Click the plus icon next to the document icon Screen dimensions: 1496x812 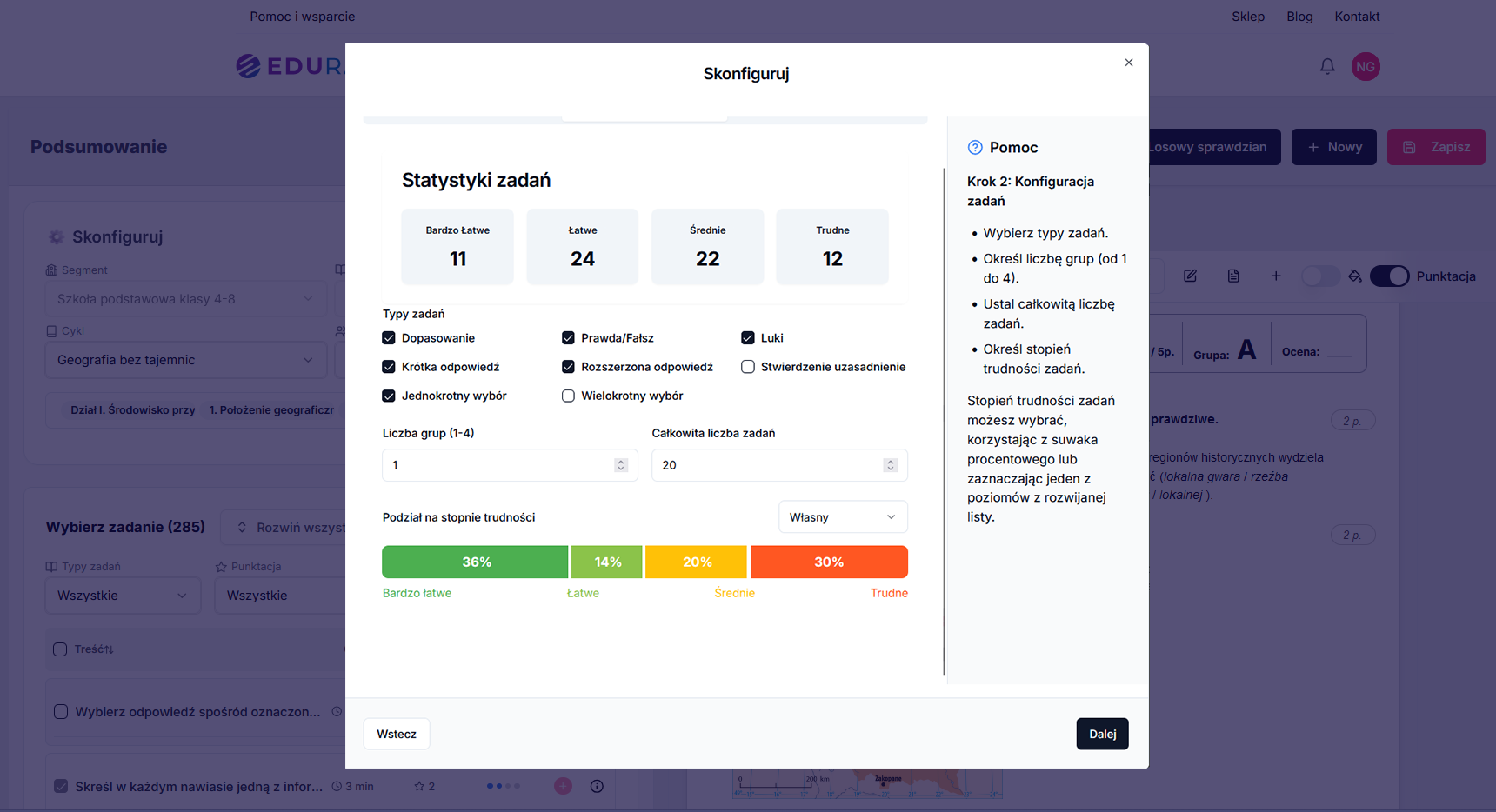pos(1276,276)
